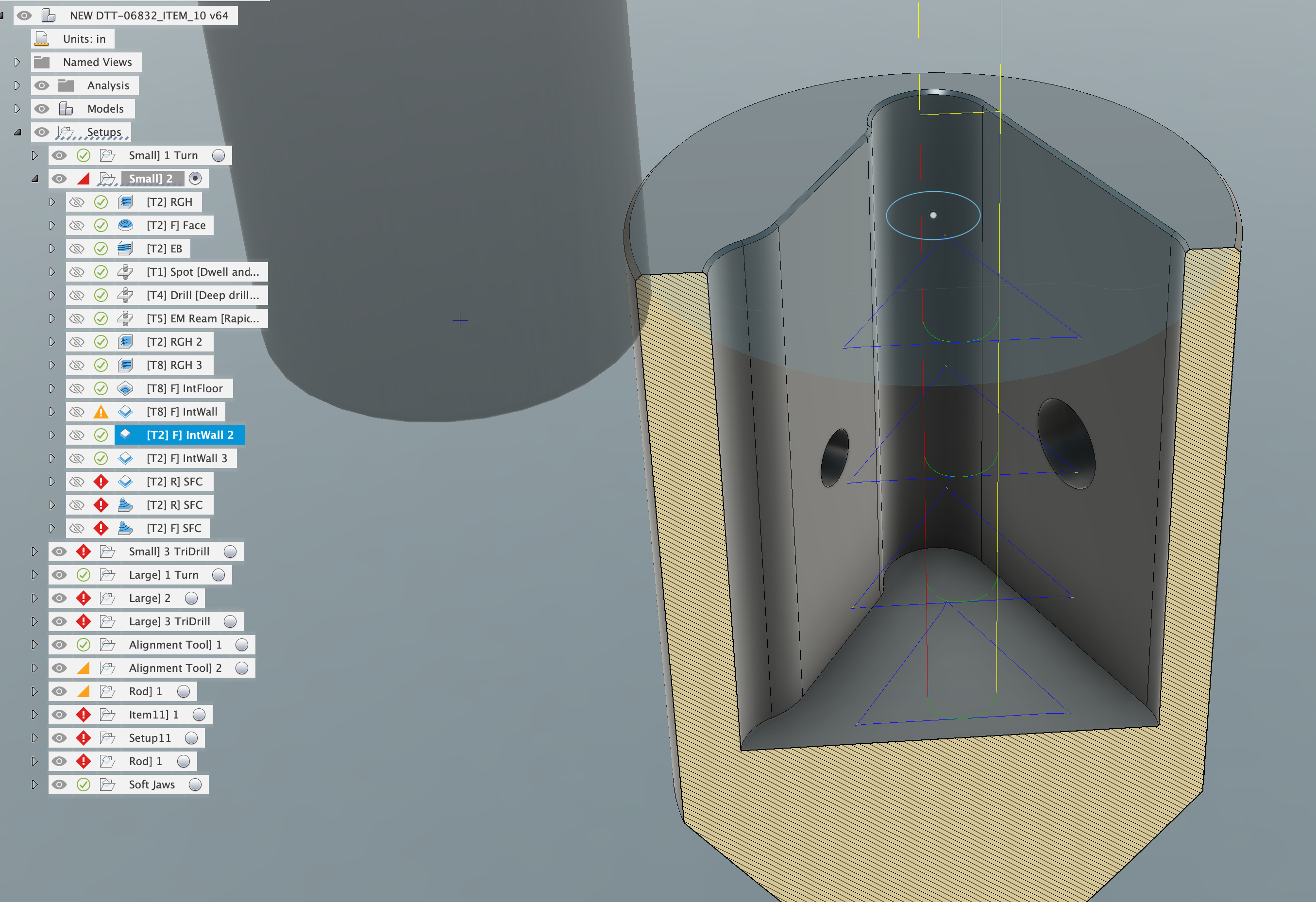
Task: Click the red error icon on [T2] R] SFC
Action: 101,481
